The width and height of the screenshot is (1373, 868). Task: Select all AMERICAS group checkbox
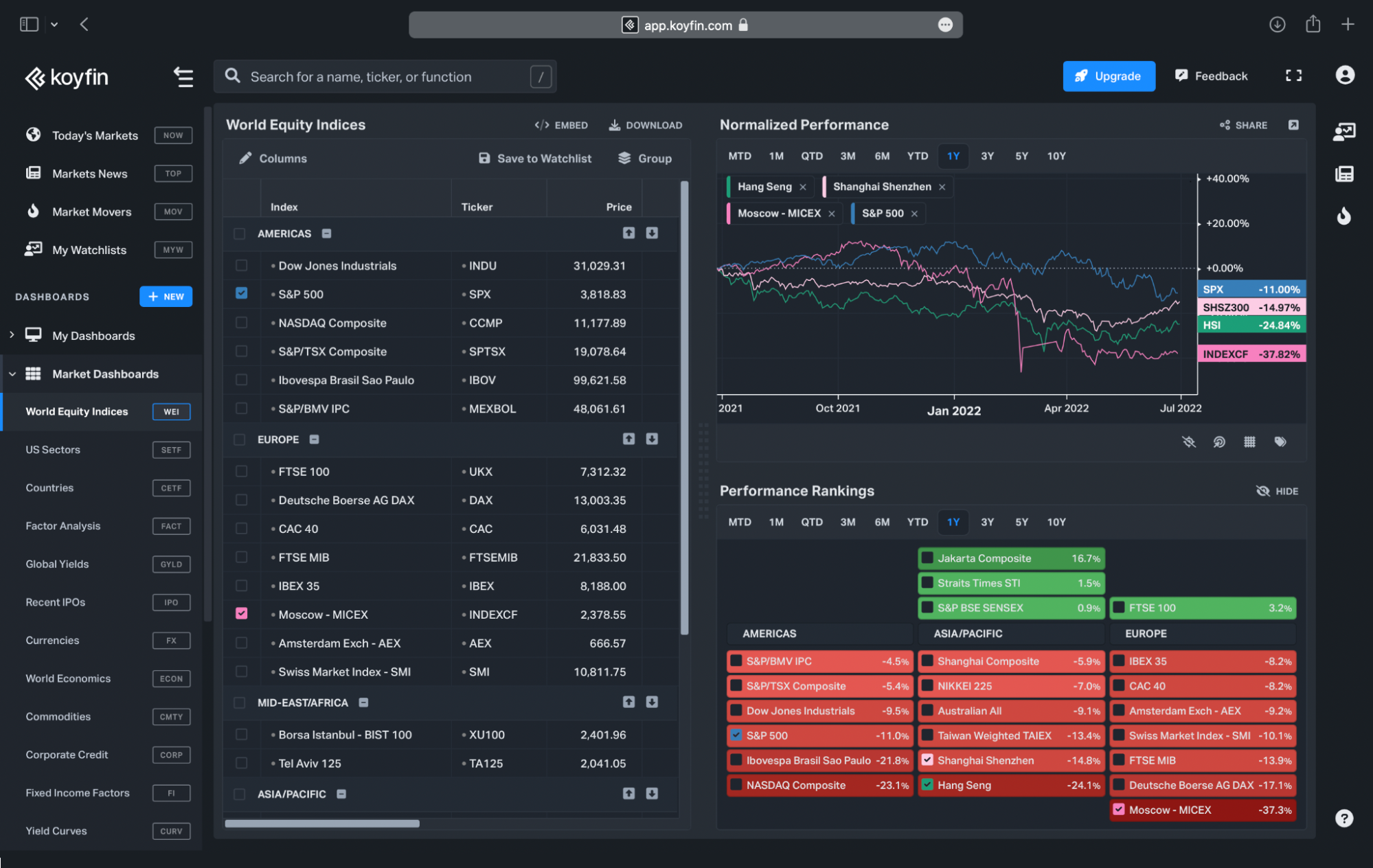point(239,233)
